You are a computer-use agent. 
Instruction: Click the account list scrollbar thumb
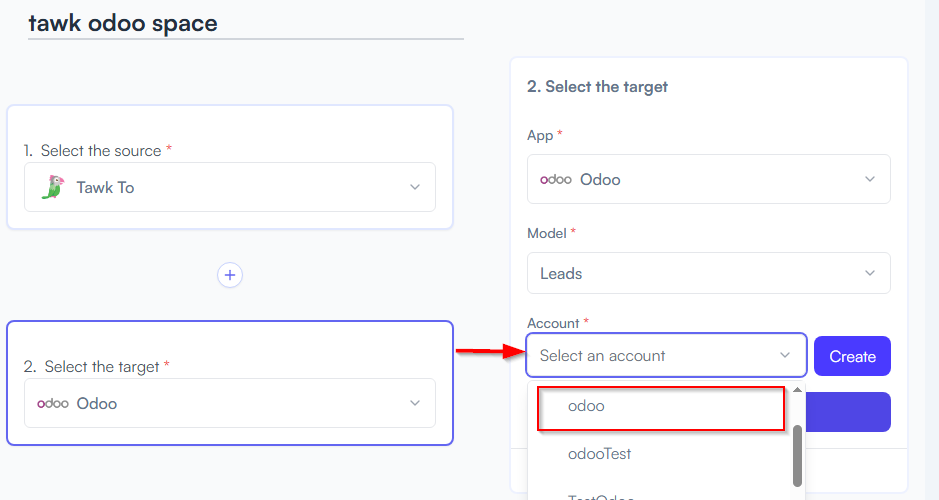click(x=797, y=456)
